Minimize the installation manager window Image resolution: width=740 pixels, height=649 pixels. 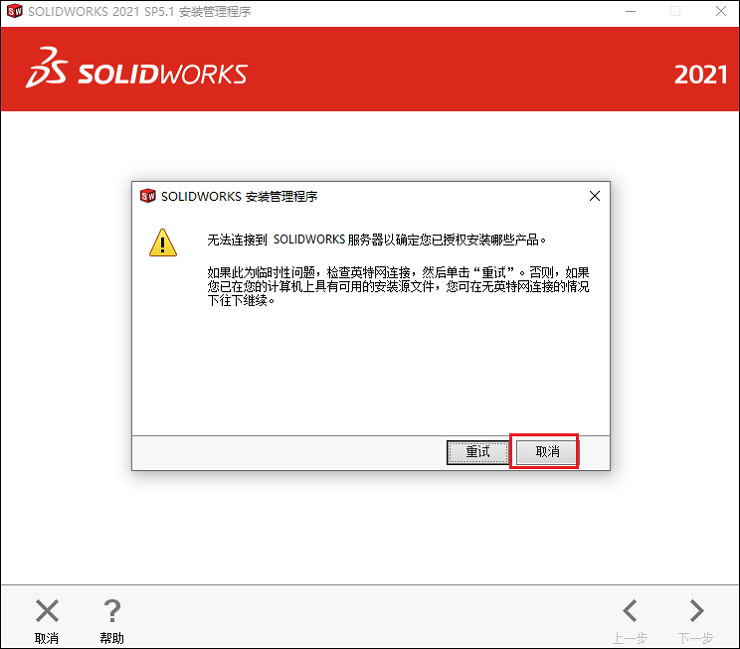[x=631, y=11]
